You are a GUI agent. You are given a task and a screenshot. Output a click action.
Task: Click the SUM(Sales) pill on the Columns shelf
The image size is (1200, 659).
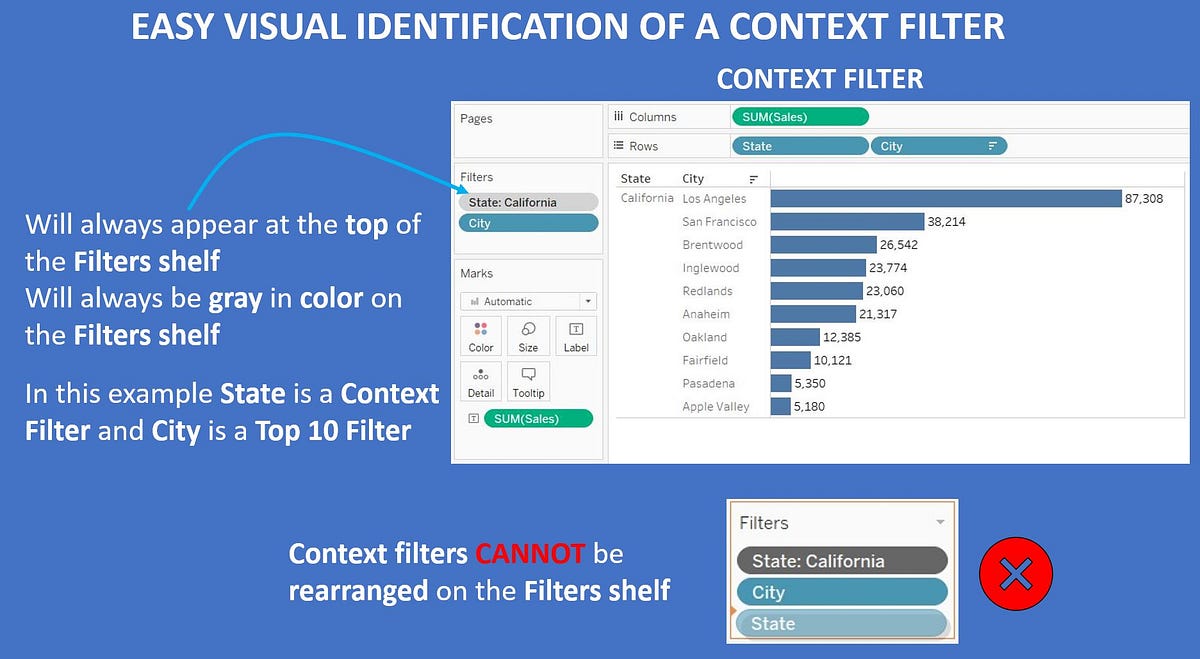(x=799, y=116)
